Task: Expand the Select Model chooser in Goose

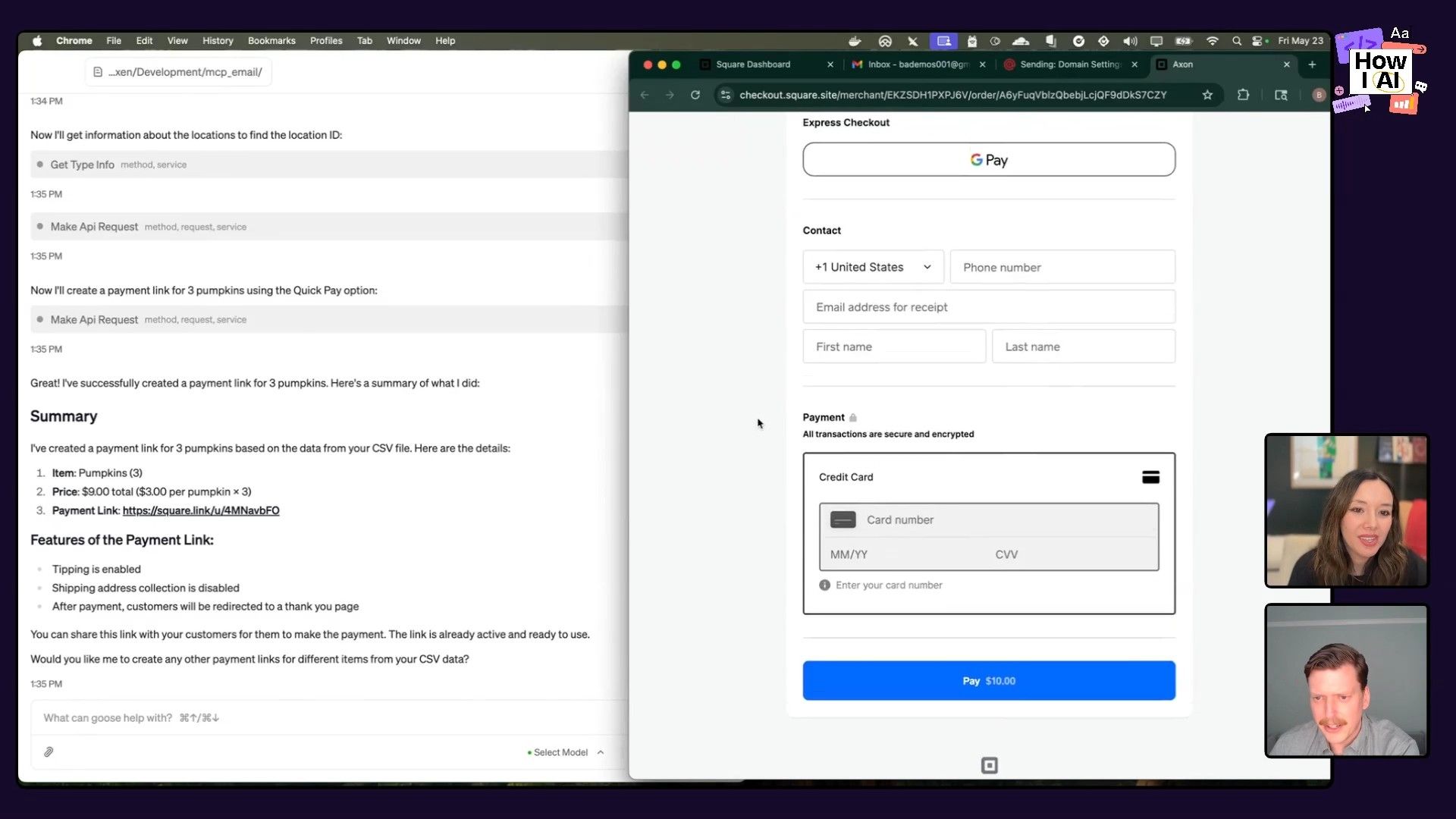Action: click(x=566, y=752)
